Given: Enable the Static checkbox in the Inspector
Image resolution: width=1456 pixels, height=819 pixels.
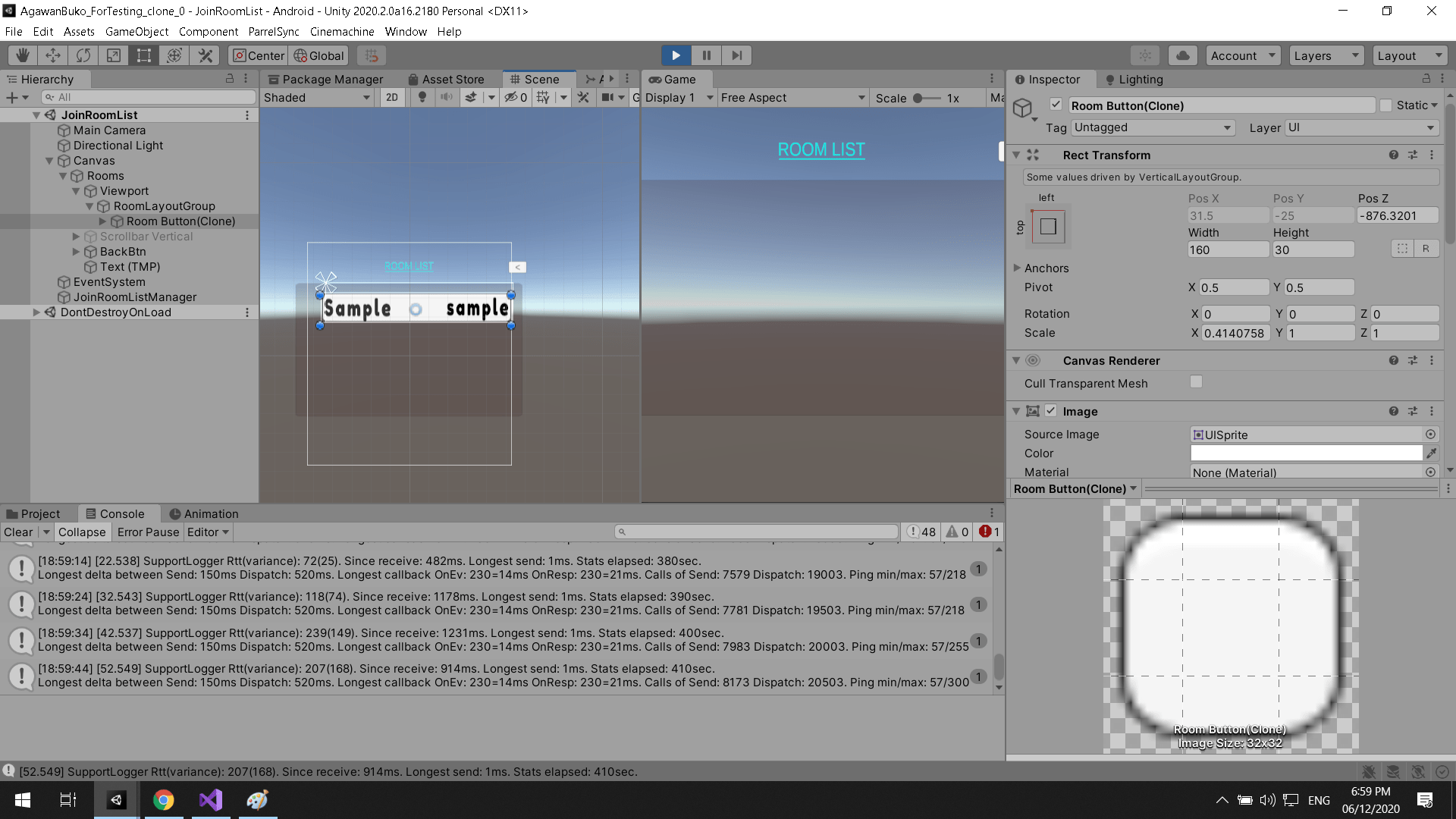Looking at the screenshot, I should point(1385,105).
